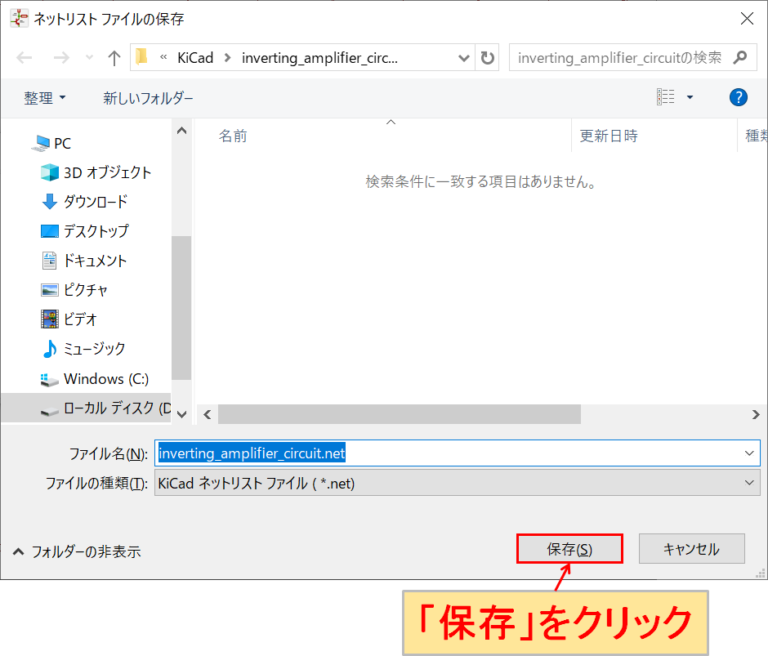Image resolution: width=768 pixels, height=656 pixels.
Task: Select 3D オブジェクト in navigation pane
Action: (107, 172)
